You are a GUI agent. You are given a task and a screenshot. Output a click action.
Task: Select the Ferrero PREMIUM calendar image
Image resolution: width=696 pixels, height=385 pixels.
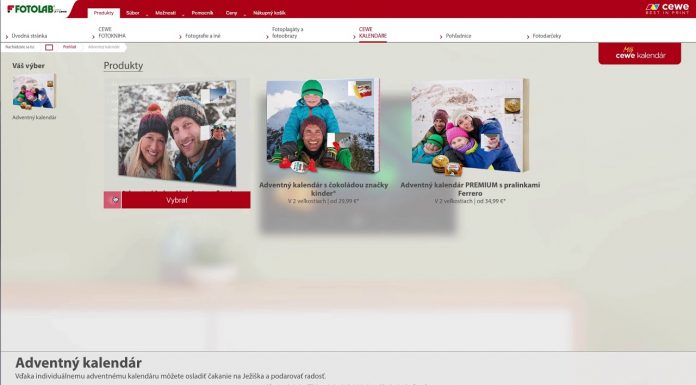click(470, 126)
